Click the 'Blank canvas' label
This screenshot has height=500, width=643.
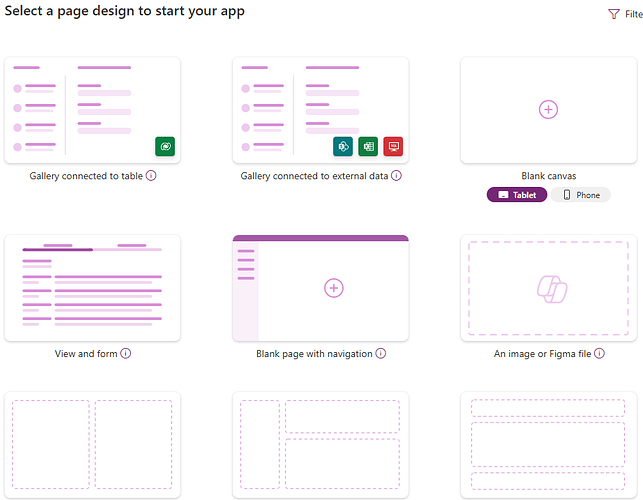coord(549,176)
